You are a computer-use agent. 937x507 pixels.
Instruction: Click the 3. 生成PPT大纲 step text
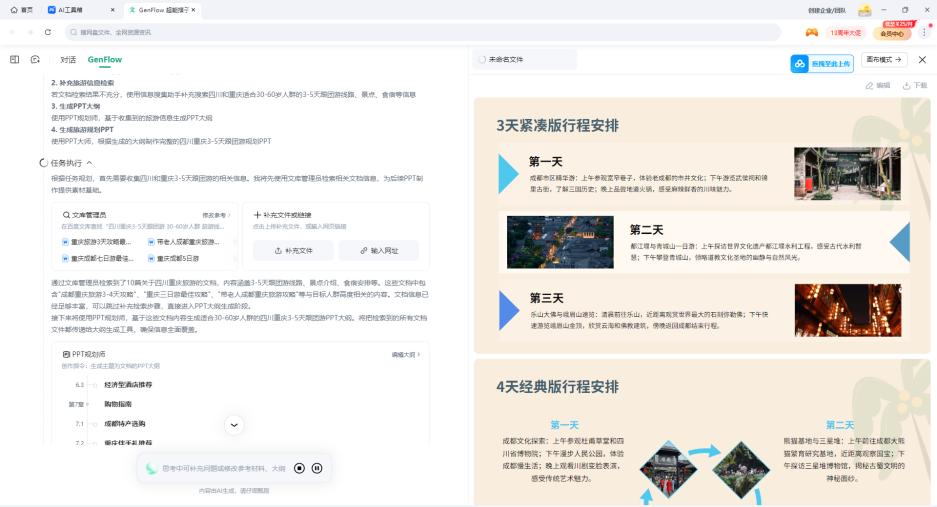point(75,106)
